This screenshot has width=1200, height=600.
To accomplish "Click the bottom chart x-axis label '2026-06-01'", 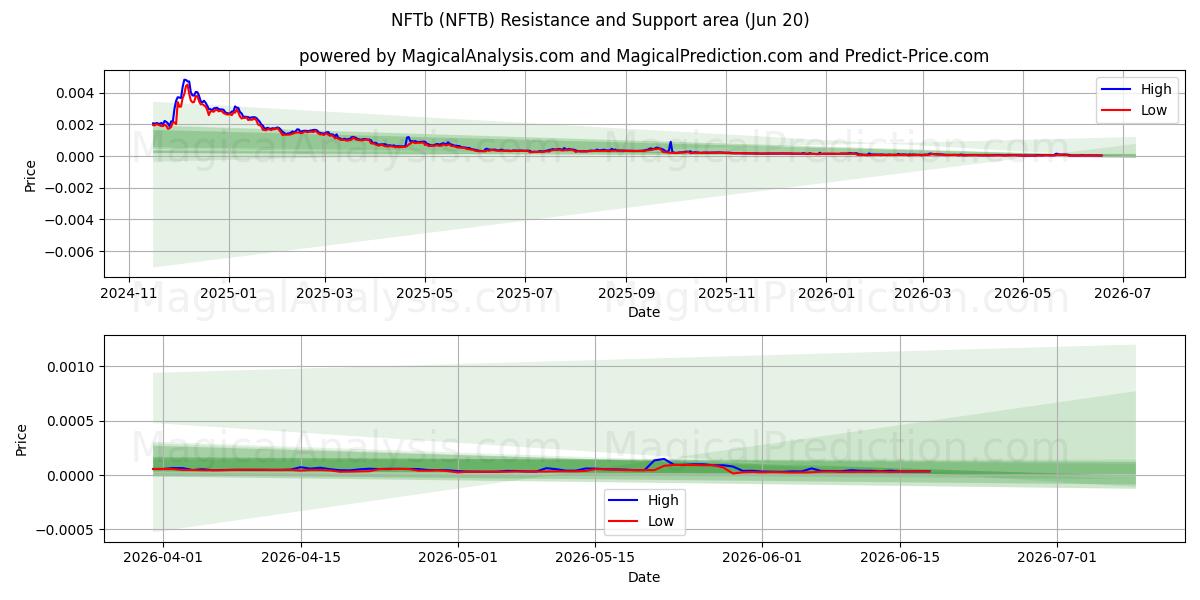I will (762, 558).
